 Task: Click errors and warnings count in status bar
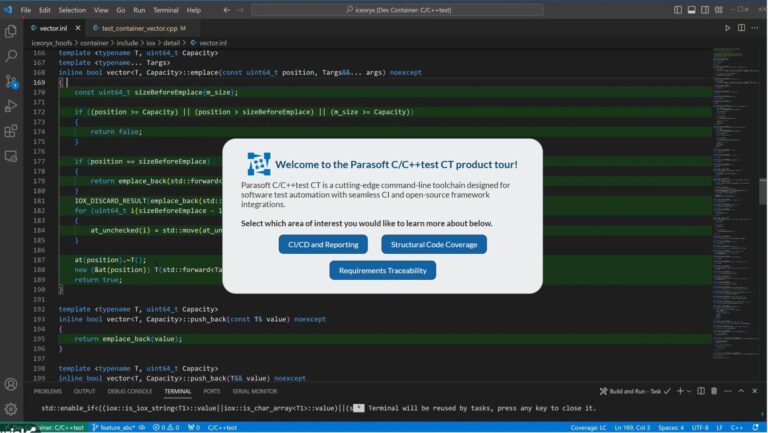pyautogui.click(x=166, y=428)
